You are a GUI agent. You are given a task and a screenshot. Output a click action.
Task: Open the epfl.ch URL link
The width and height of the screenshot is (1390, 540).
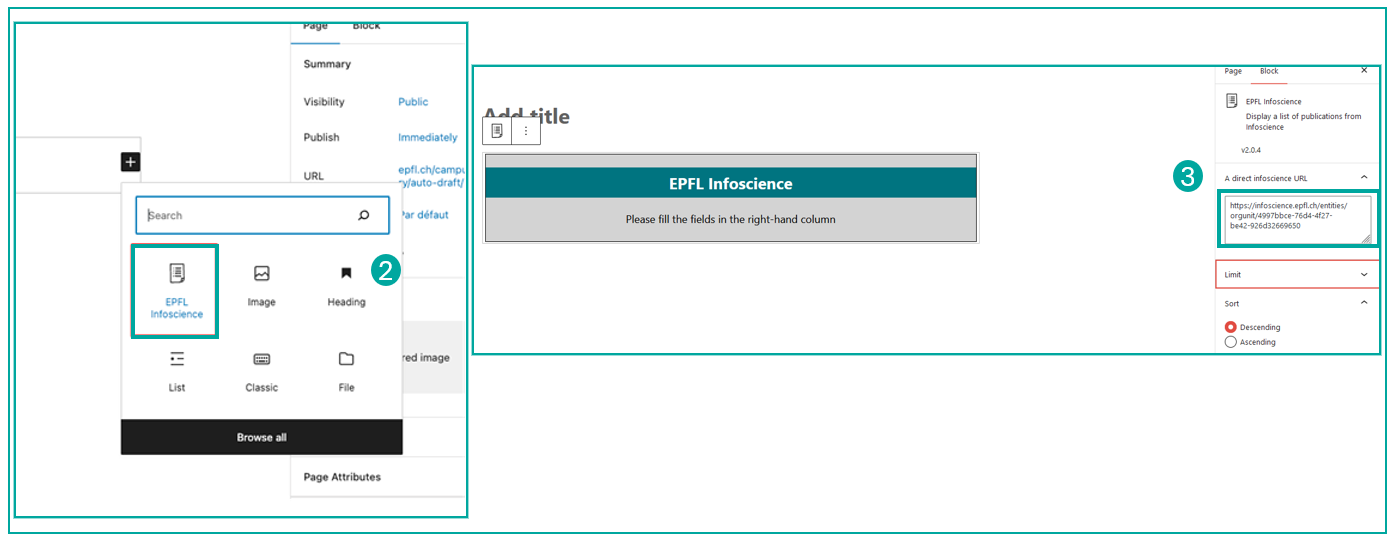(x=431, y=176)
